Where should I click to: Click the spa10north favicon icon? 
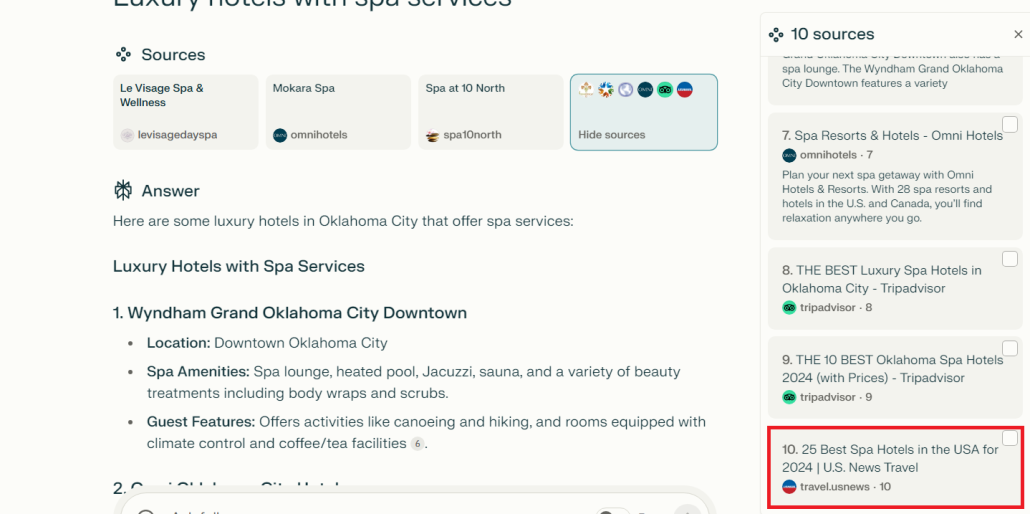click(432, 135)
